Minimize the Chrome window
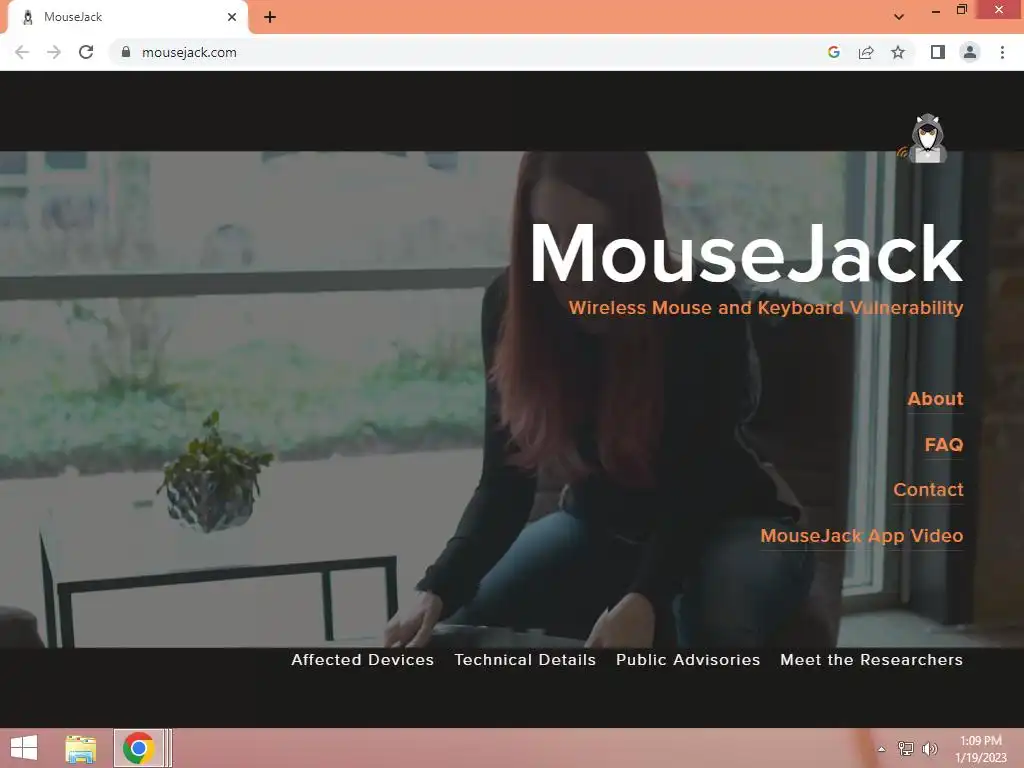Viewport: 1024px width, 768px height. pyautogui.click(x=935, y=11)
